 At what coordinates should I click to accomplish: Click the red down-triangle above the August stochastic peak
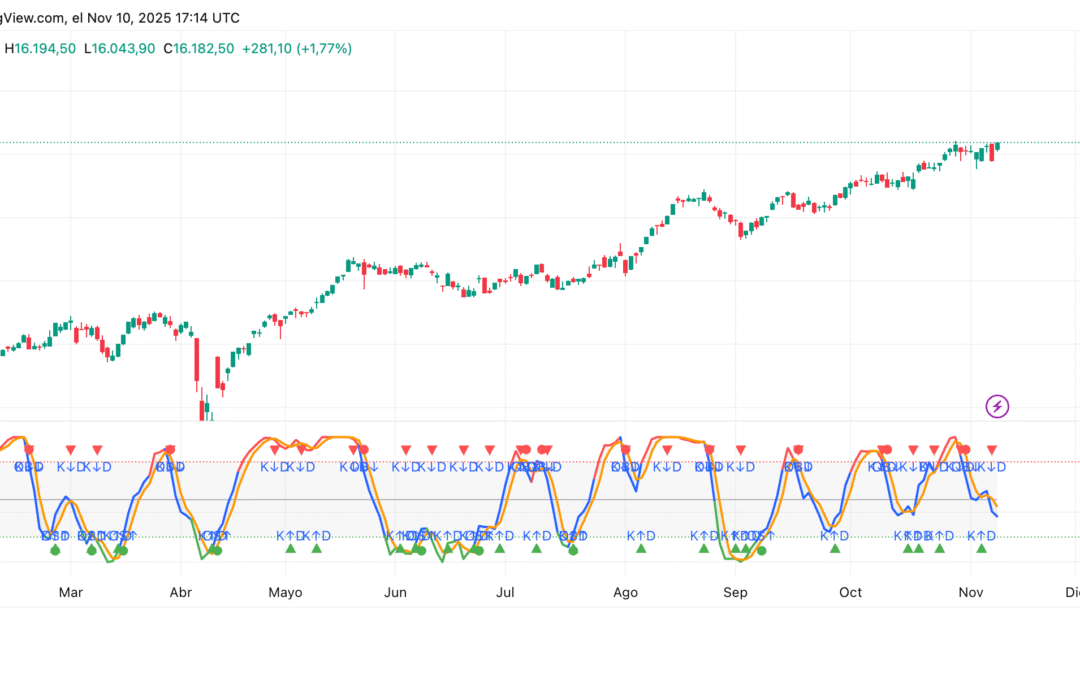point(665,450)
